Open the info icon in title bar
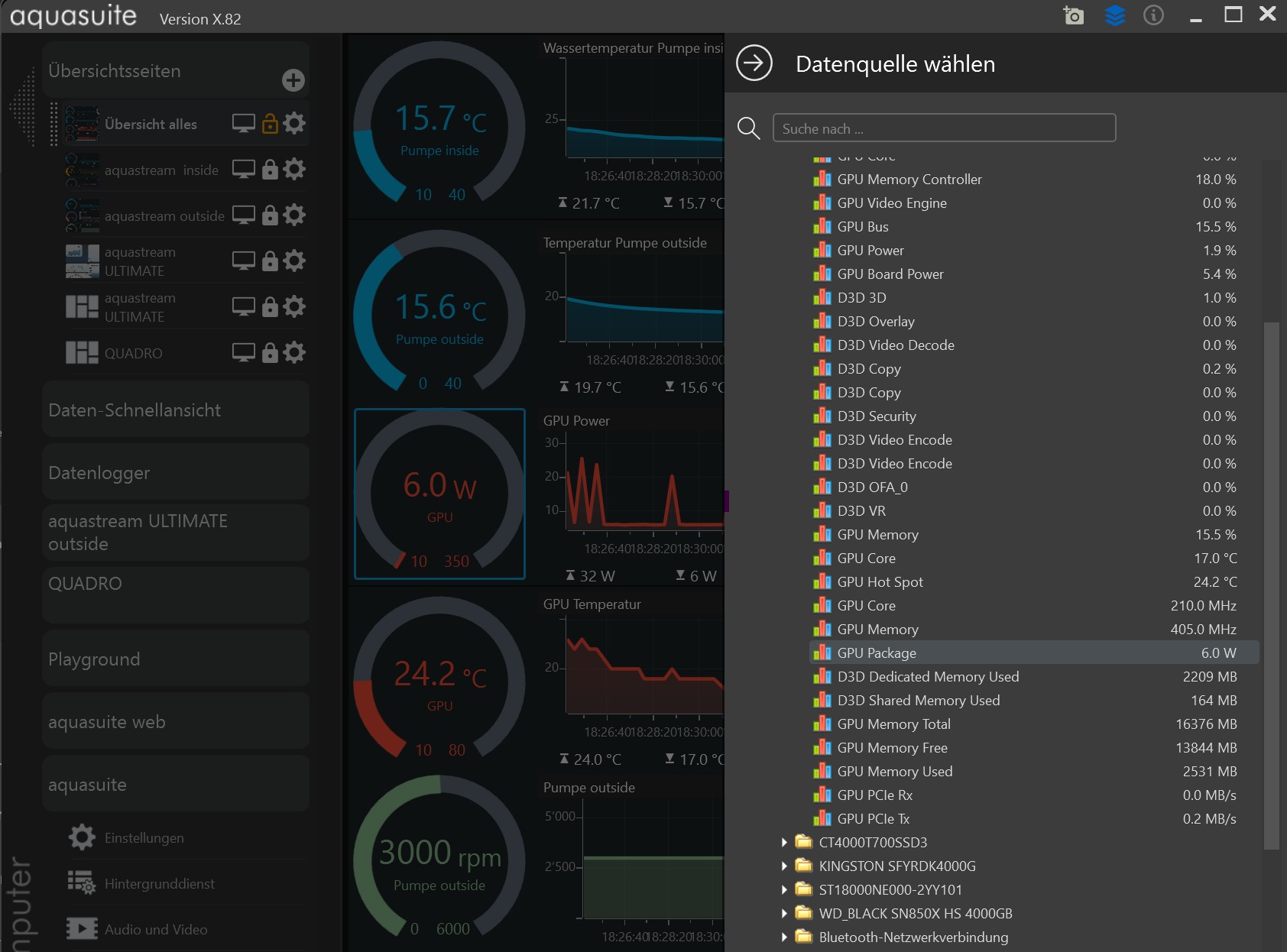The height and width of the screenshot is (952, 1287). click(x=1153, y=15)
